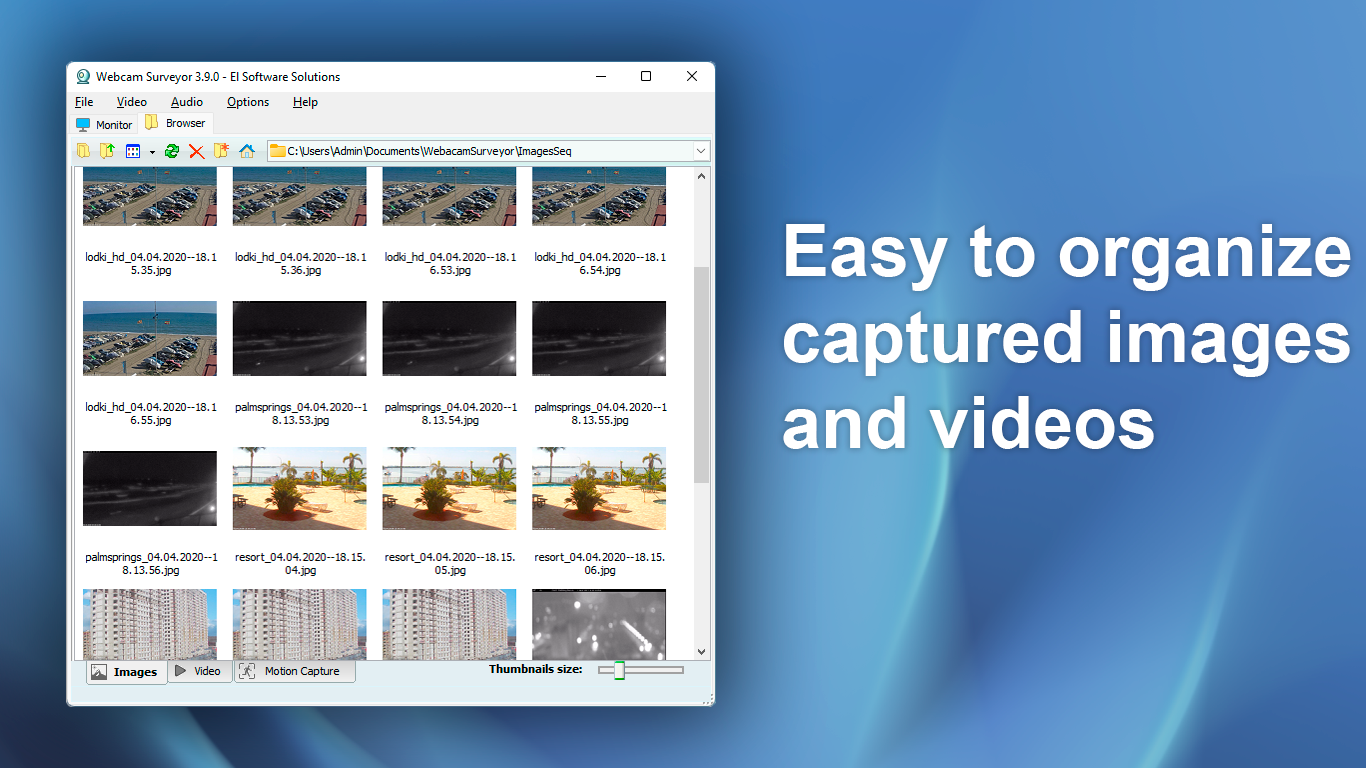Open the thumbnail view mode icon
1366x768 pixels.
click(133, 151)
